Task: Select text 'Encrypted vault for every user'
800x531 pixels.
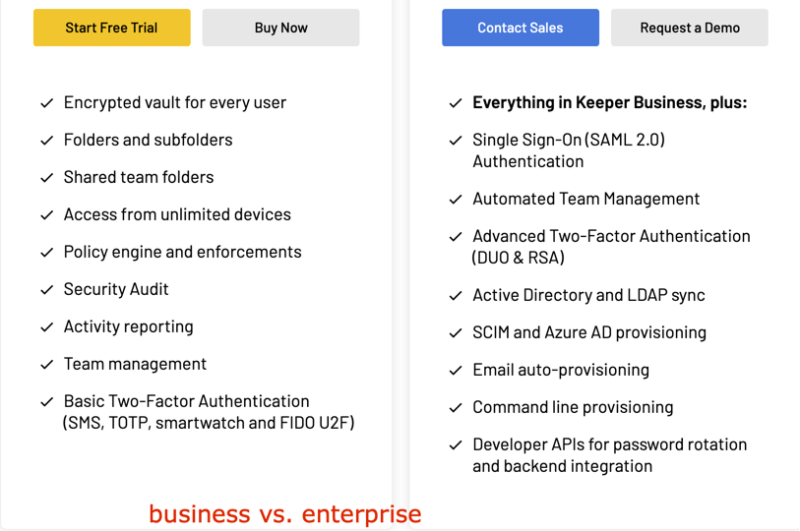Action: point(175,103)
